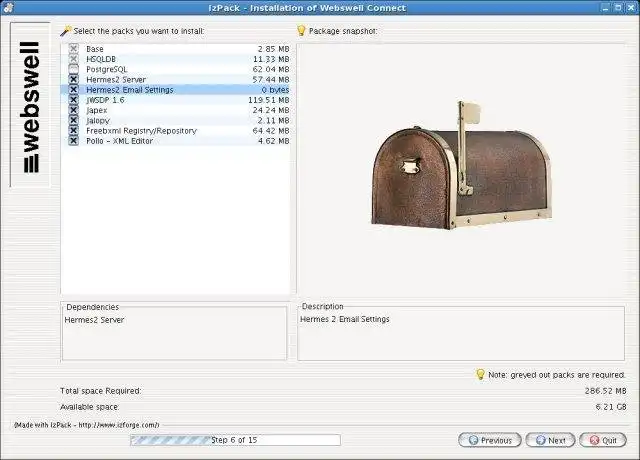Uncheck the Japex pack checkbox

coord(73,110)
